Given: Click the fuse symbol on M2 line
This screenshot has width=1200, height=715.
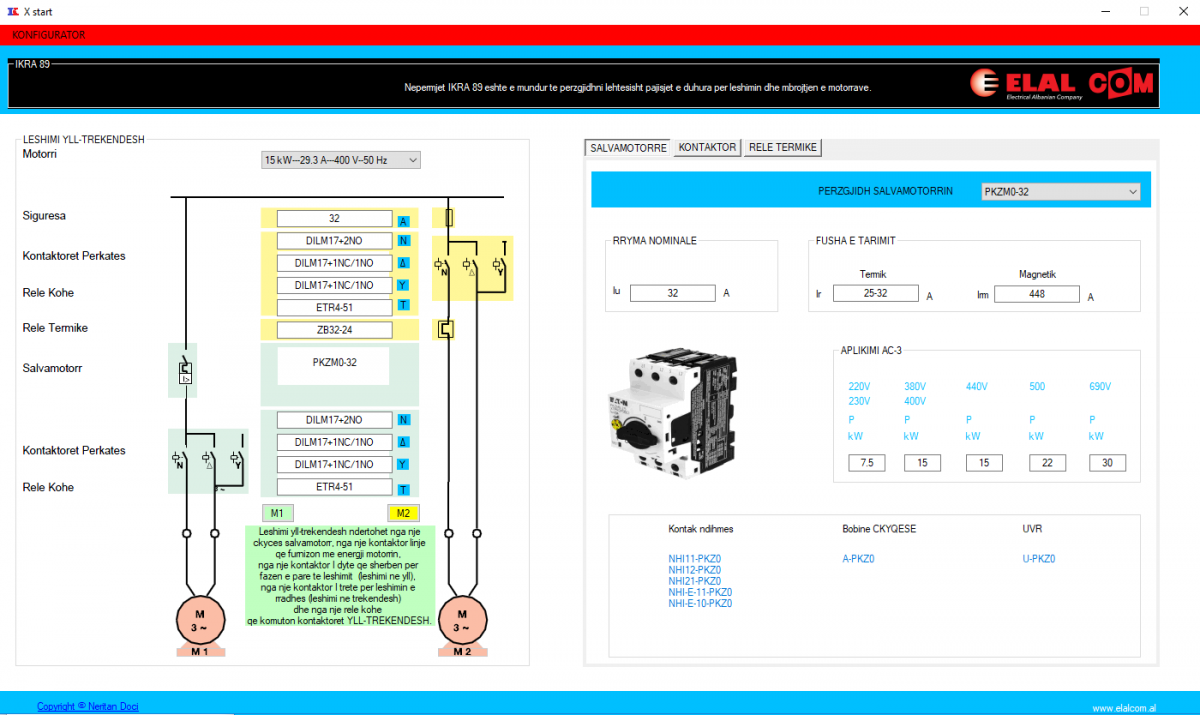Looking at the screenshot, I should point(449,218).
